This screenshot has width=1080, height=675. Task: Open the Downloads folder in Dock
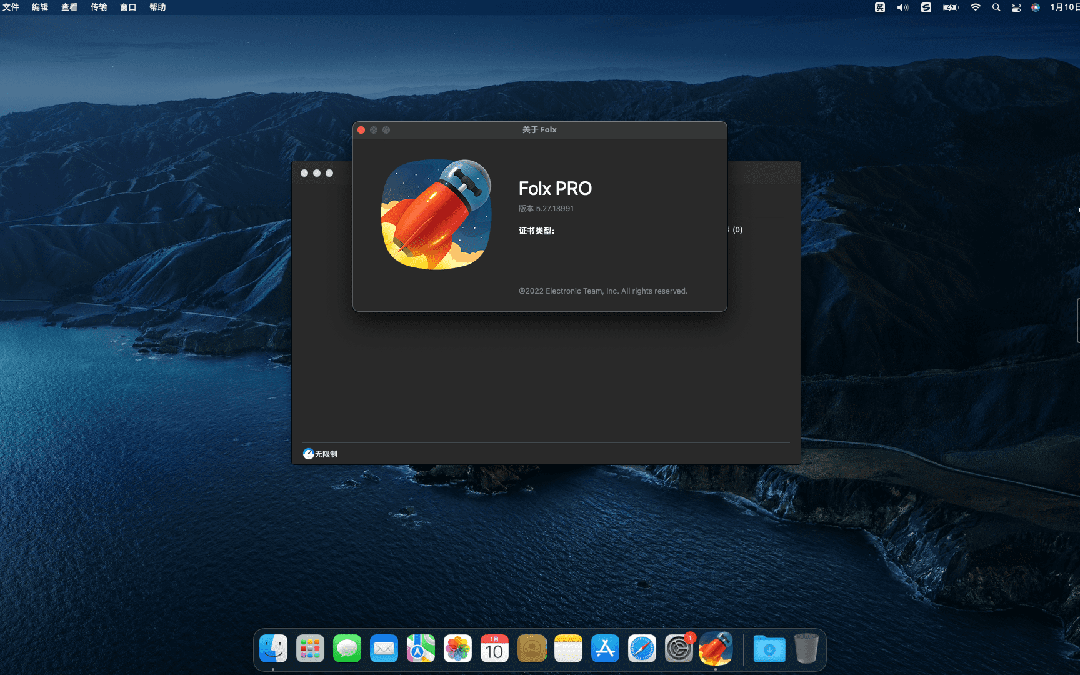coord(769,648)
